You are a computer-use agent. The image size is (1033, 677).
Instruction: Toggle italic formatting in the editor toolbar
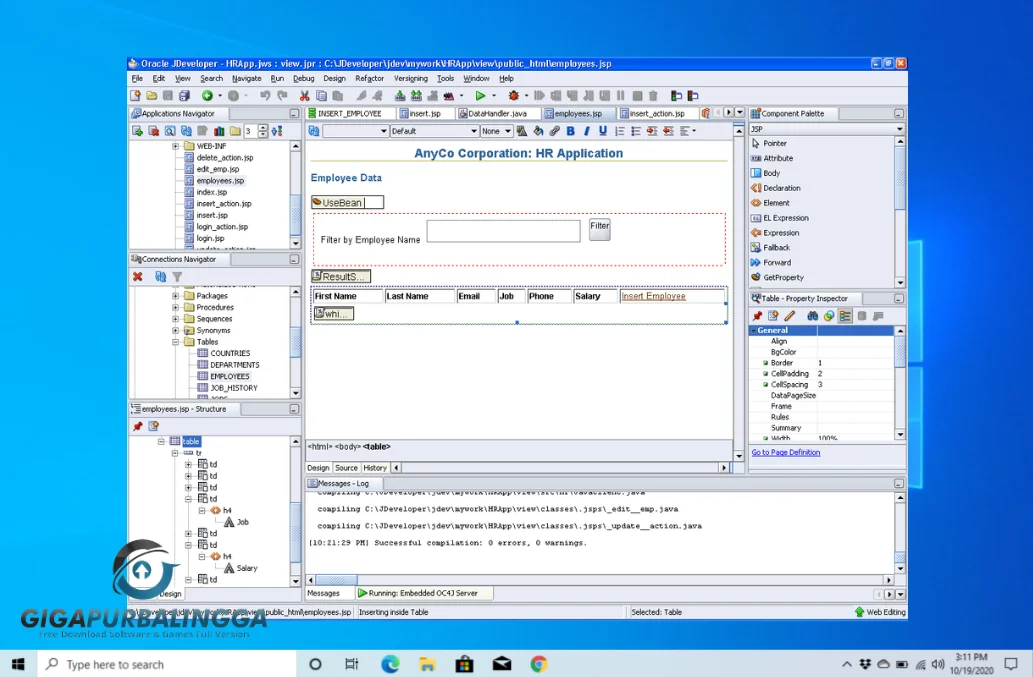pos(587,130)
